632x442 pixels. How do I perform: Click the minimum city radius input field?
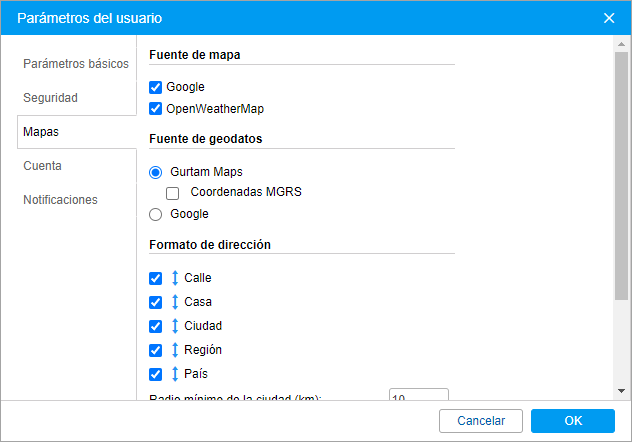tap(418, 396)
